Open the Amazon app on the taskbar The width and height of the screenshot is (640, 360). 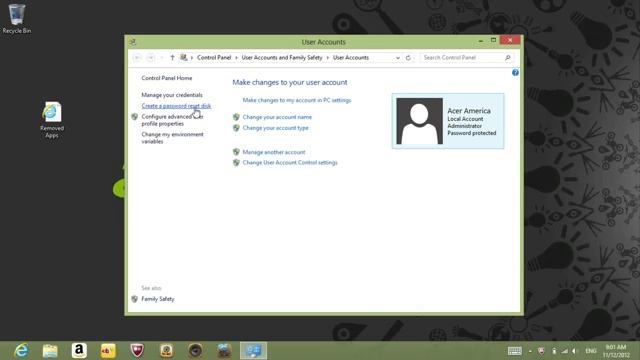click(x=79, y=351)
